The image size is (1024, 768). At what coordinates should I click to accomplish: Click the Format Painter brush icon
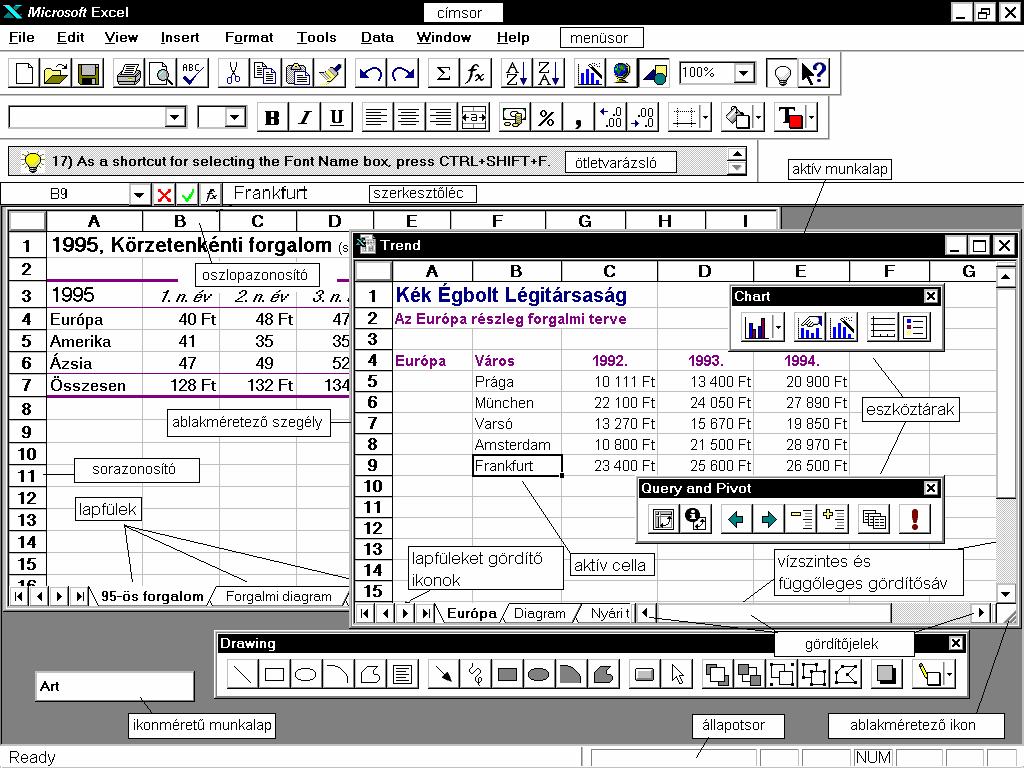click(x=330, y=73)
